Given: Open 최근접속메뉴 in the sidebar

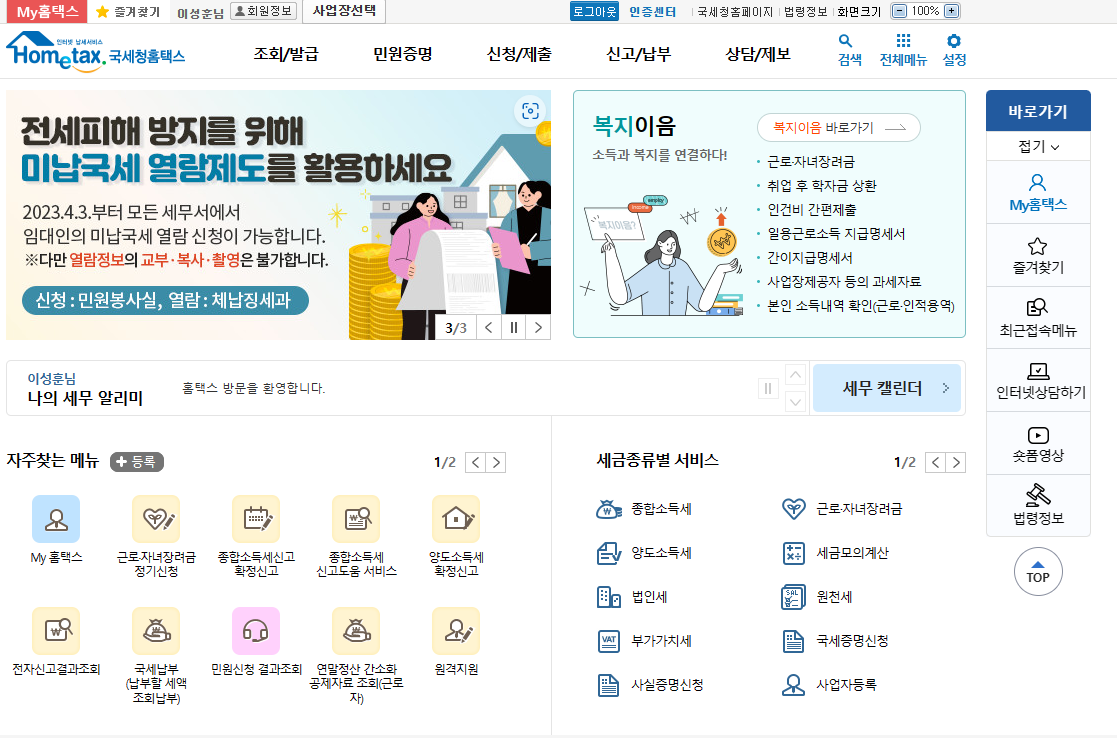Looking at the screenshot, I should (x=1038, y=318).
